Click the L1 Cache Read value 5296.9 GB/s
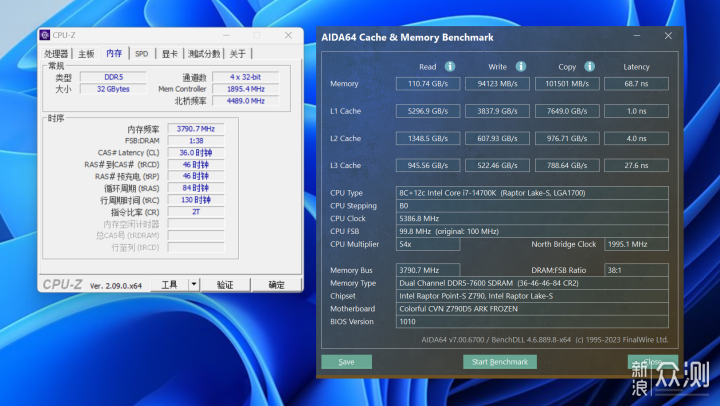Viewport: 720px width, 406px height. pos(428,111)
